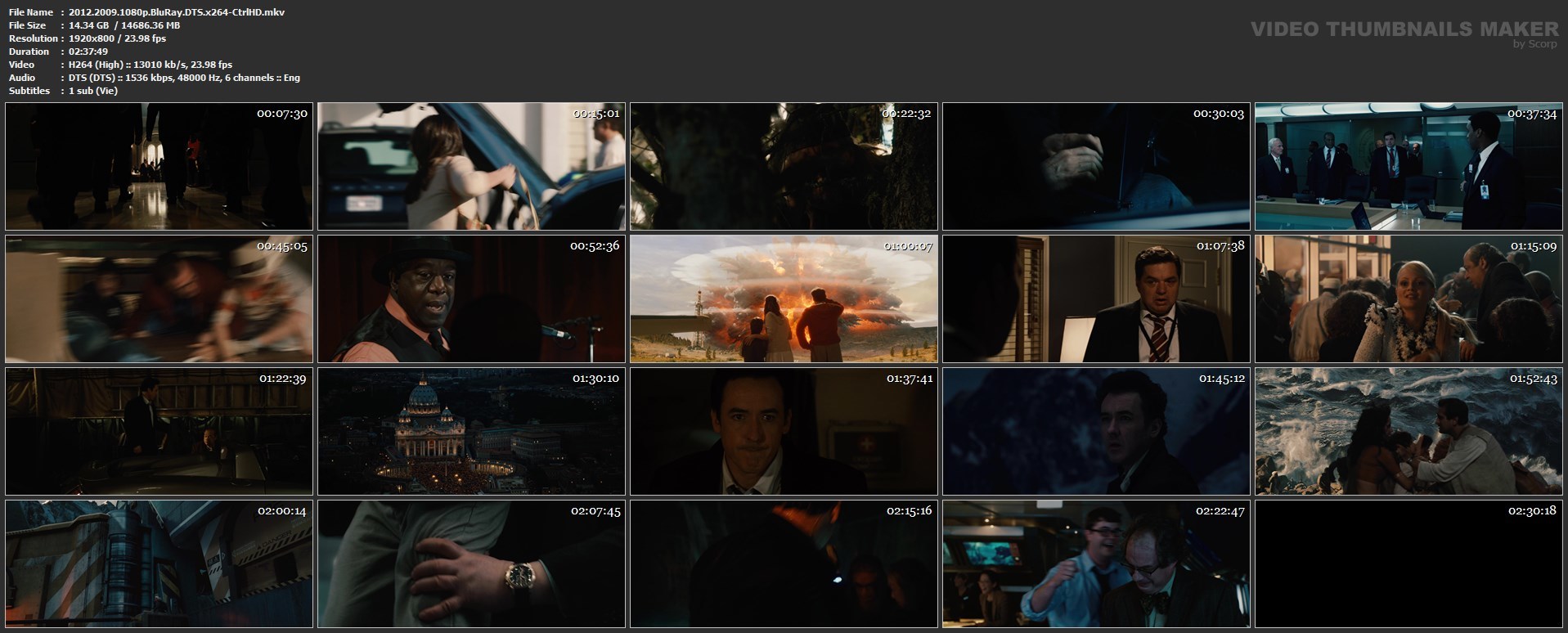Image resolution: width=1568 pixels, height=633 pixels.
Task: Open the control room thumbnail 02:22:47
Action: pos(1096,563)
